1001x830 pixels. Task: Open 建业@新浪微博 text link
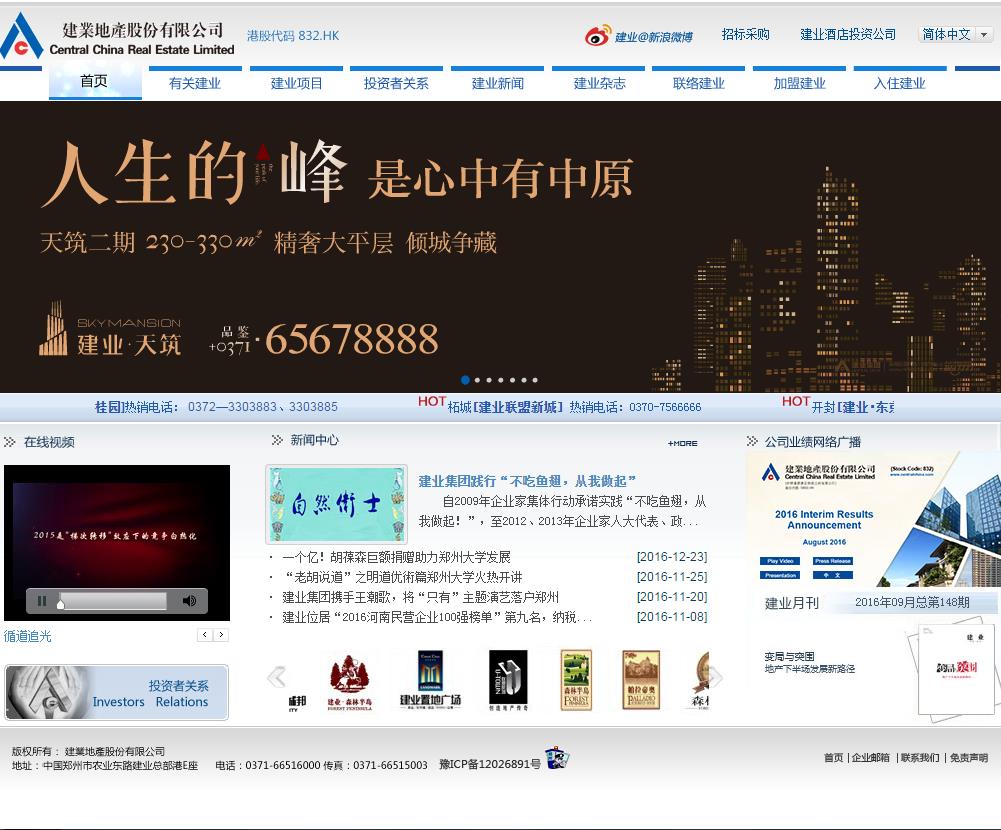point(653,37)
